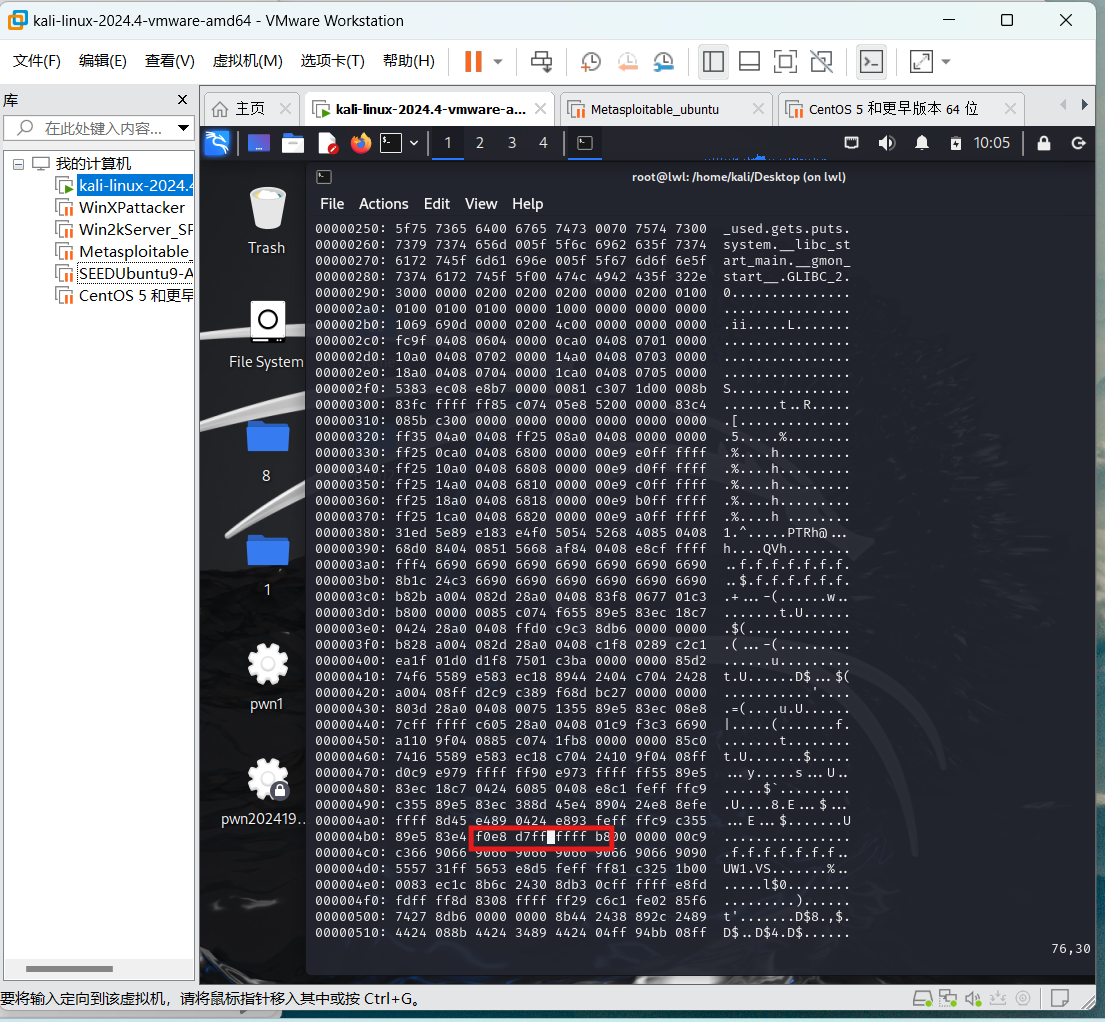Click the battery power tray icon
The width and height of the screenshot is (1105, 1022).
[x=956, y=143]
